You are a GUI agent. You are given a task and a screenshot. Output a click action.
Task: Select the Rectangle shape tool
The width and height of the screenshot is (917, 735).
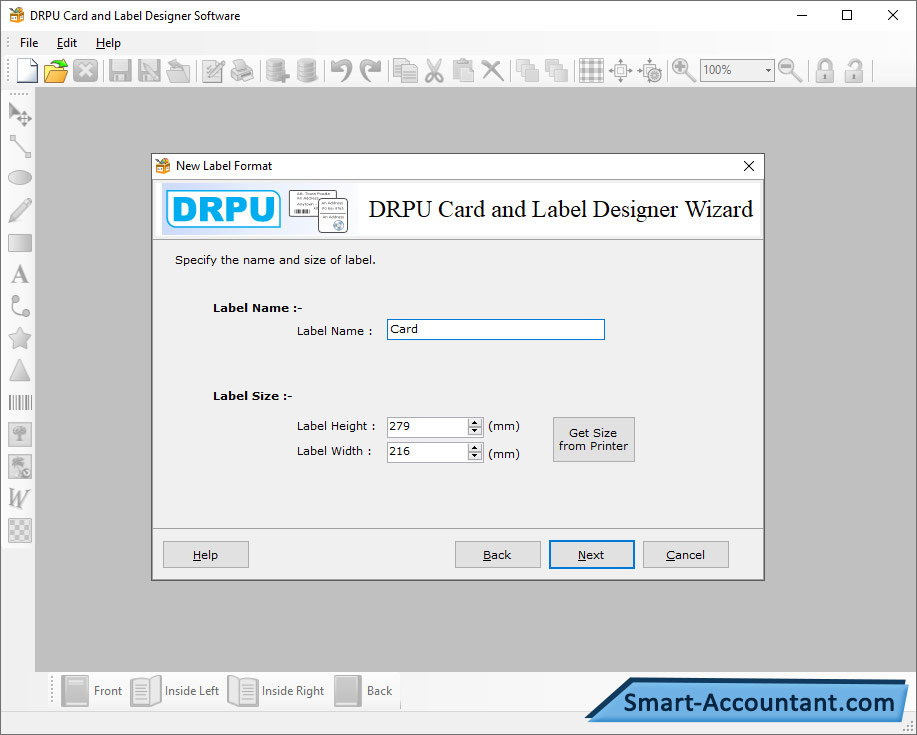tap(20, 243)
